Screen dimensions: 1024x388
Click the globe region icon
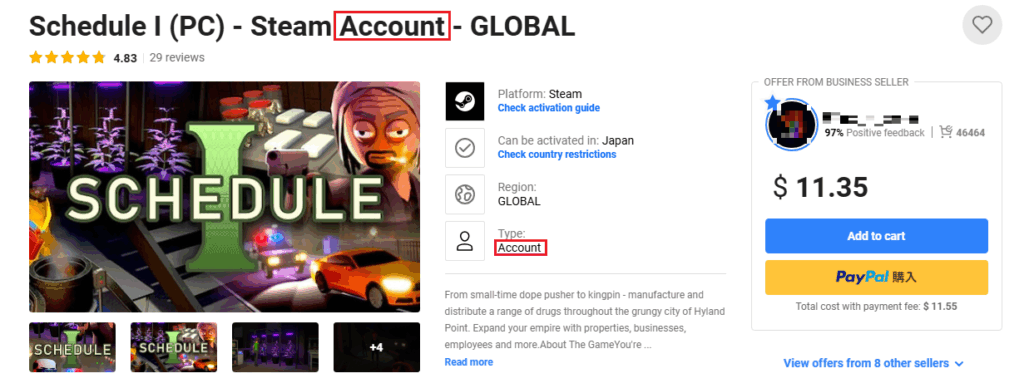click(x=465, y=195)
